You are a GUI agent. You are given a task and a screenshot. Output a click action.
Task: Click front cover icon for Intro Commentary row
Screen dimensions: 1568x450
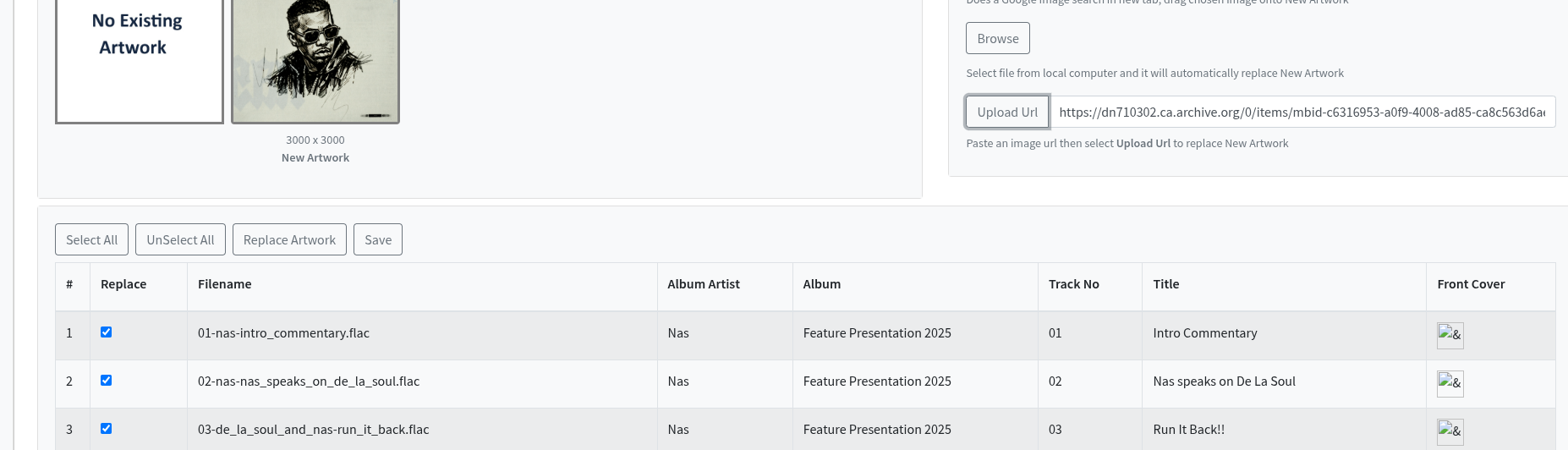tap(1450, 335)
